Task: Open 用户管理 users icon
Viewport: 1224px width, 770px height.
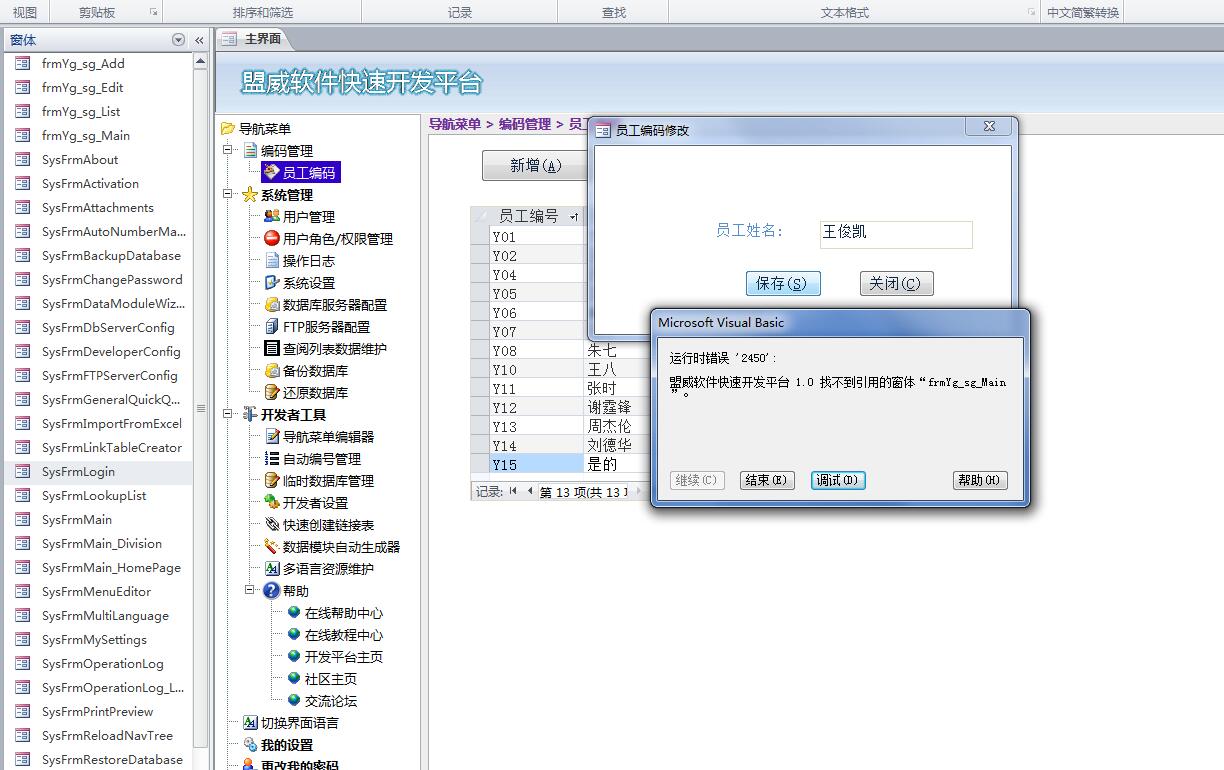Action: pos(271,216)
